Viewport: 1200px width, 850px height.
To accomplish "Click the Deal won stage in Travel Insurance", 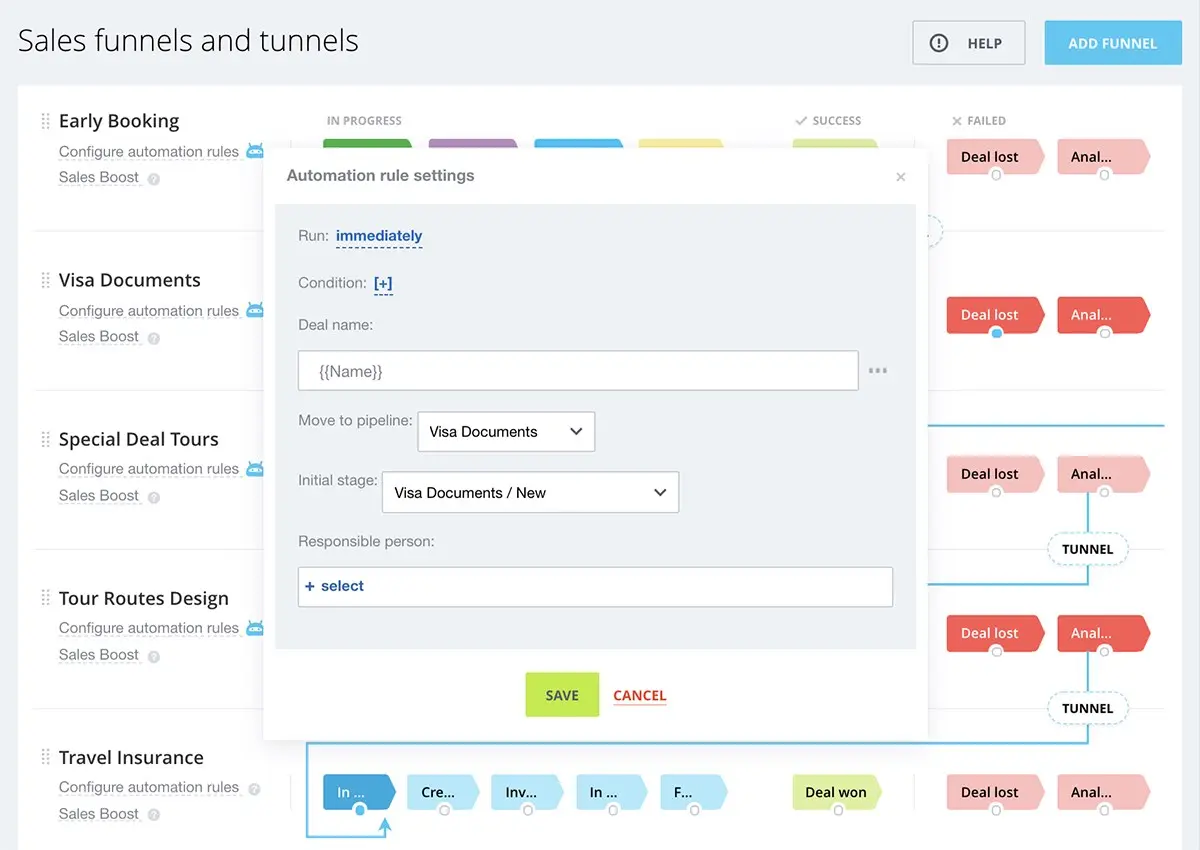I will pos(836,792).
